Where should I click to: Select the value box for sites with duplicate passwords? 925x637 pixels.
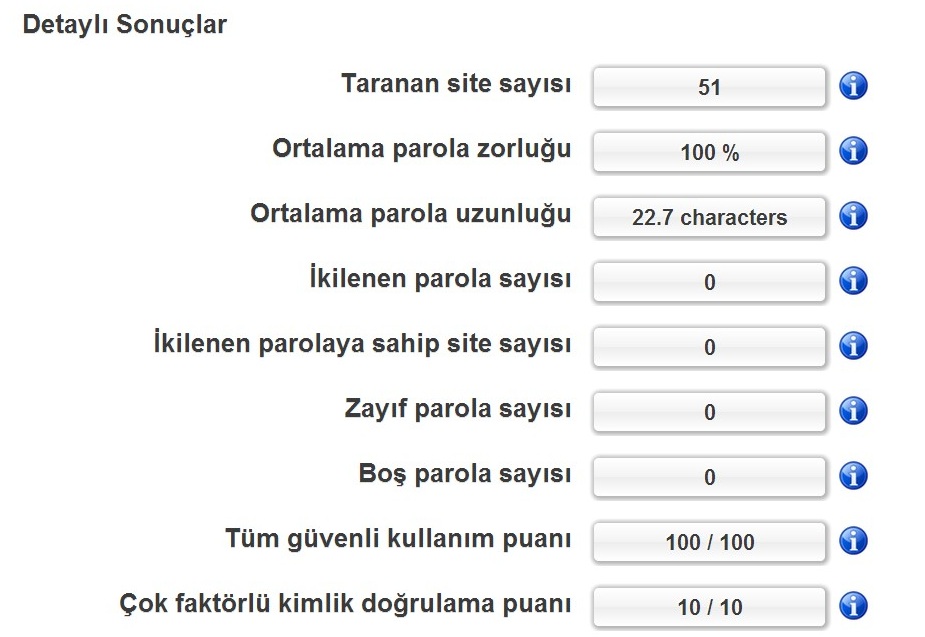[709, 347]
